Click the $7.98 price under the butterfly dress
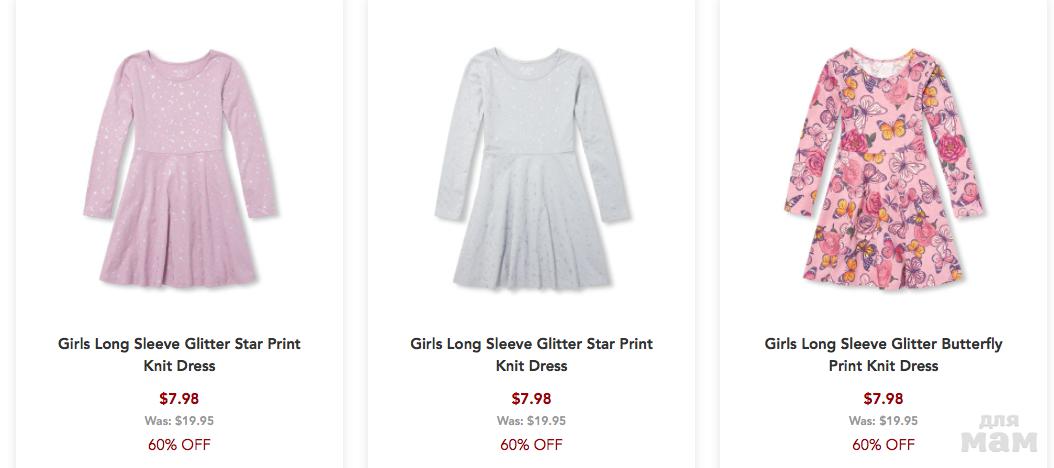Image resolution: width=1054 pixels, height=468 pixels. tap(883, 398)
